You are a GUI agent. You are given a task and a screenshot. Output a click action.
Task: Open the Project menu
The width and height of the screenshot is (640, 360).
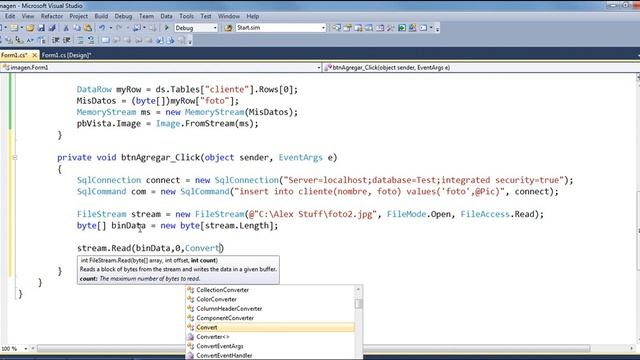click(x=78, y=16)
